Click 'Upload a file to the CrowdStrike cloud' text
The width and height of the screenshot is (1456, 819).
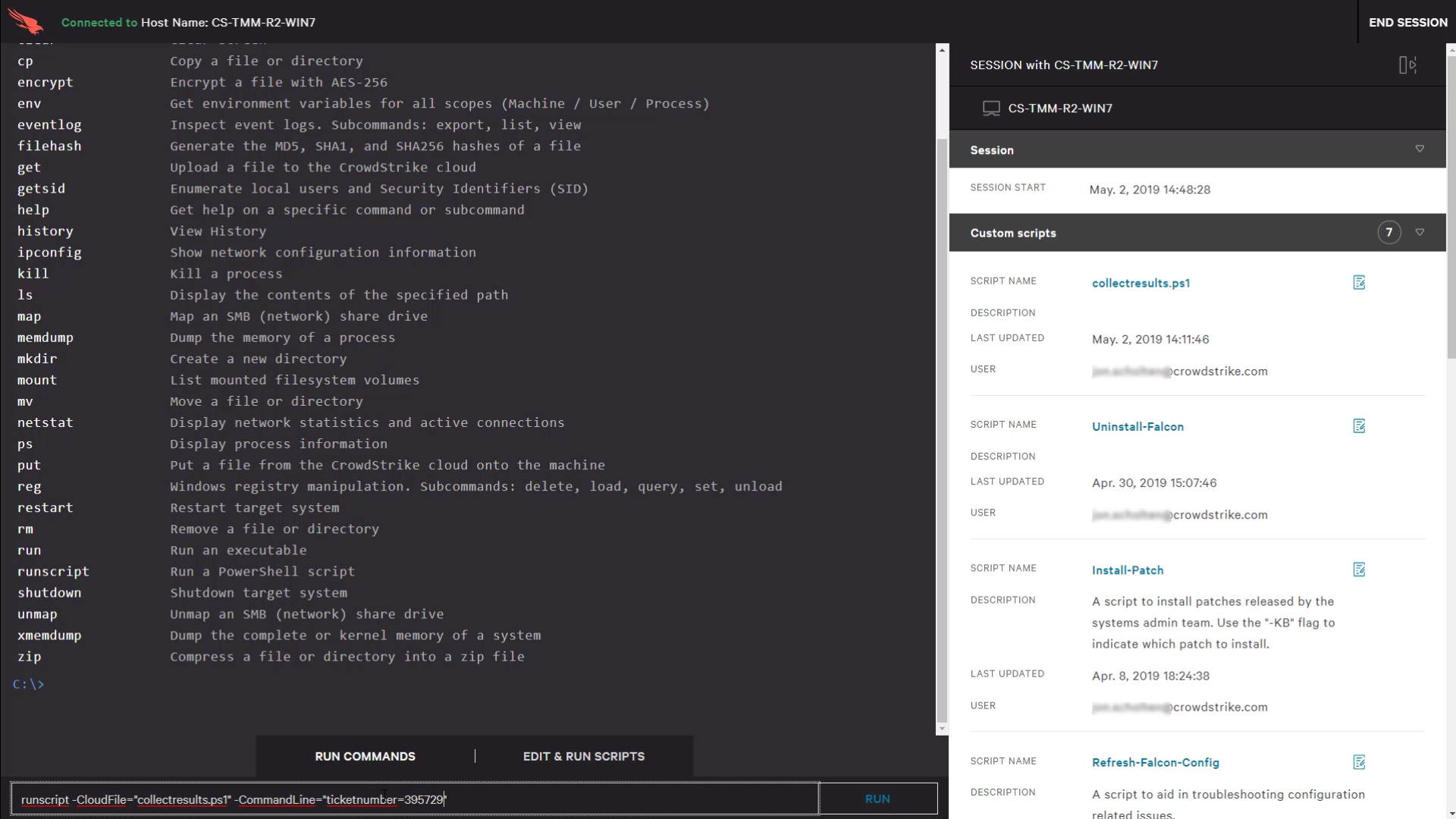323,167
